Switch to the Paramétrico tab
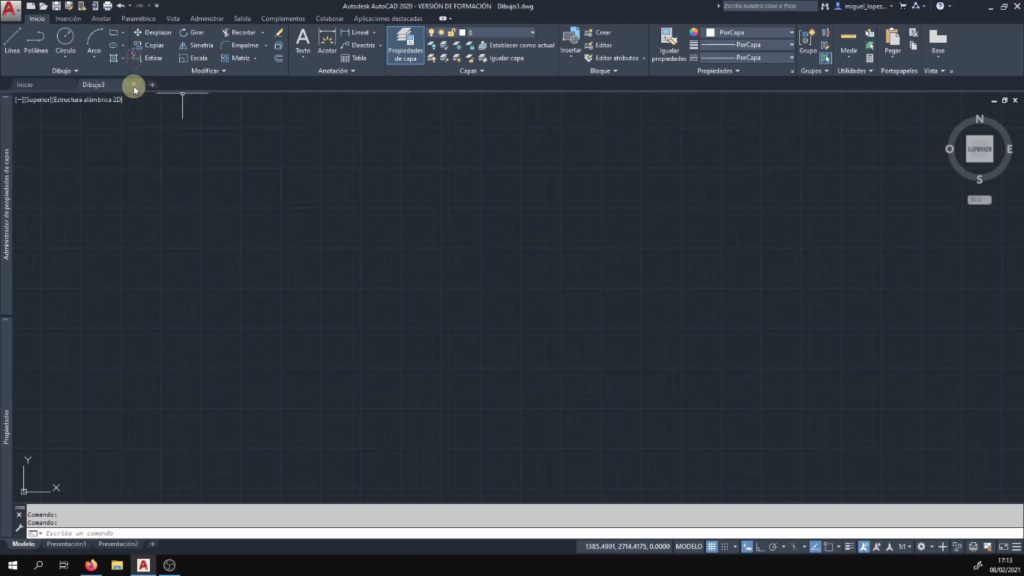 point(138,18)
